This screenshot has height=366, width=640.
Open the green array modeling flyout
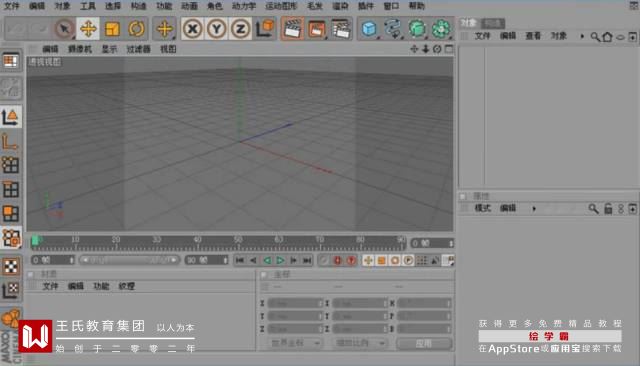pyautogui.click(x=441, y=29)
